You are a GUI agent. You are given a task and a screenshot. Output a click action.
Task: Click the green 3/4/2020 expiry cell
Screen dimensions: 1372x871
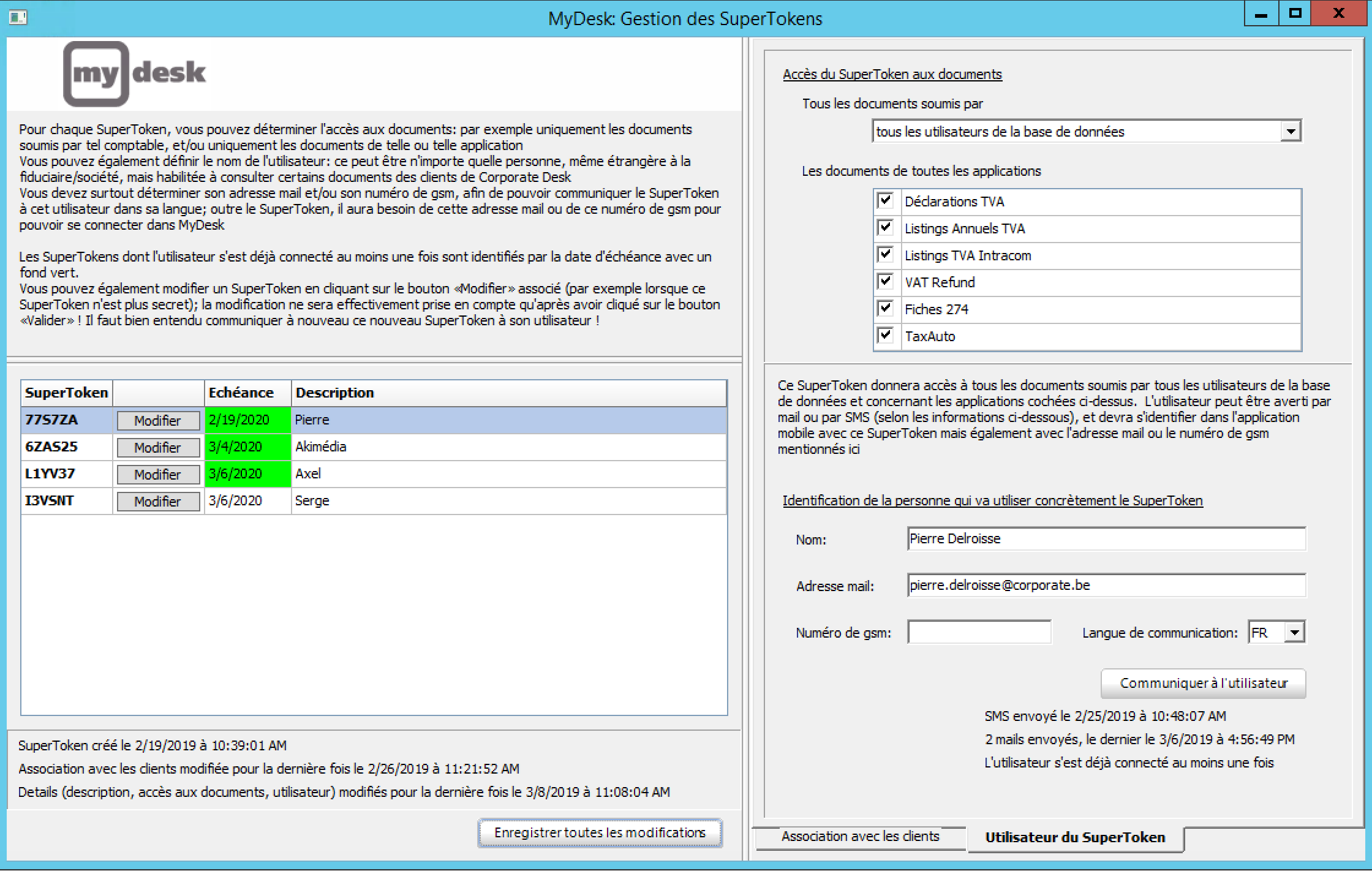tap(248, 447)
